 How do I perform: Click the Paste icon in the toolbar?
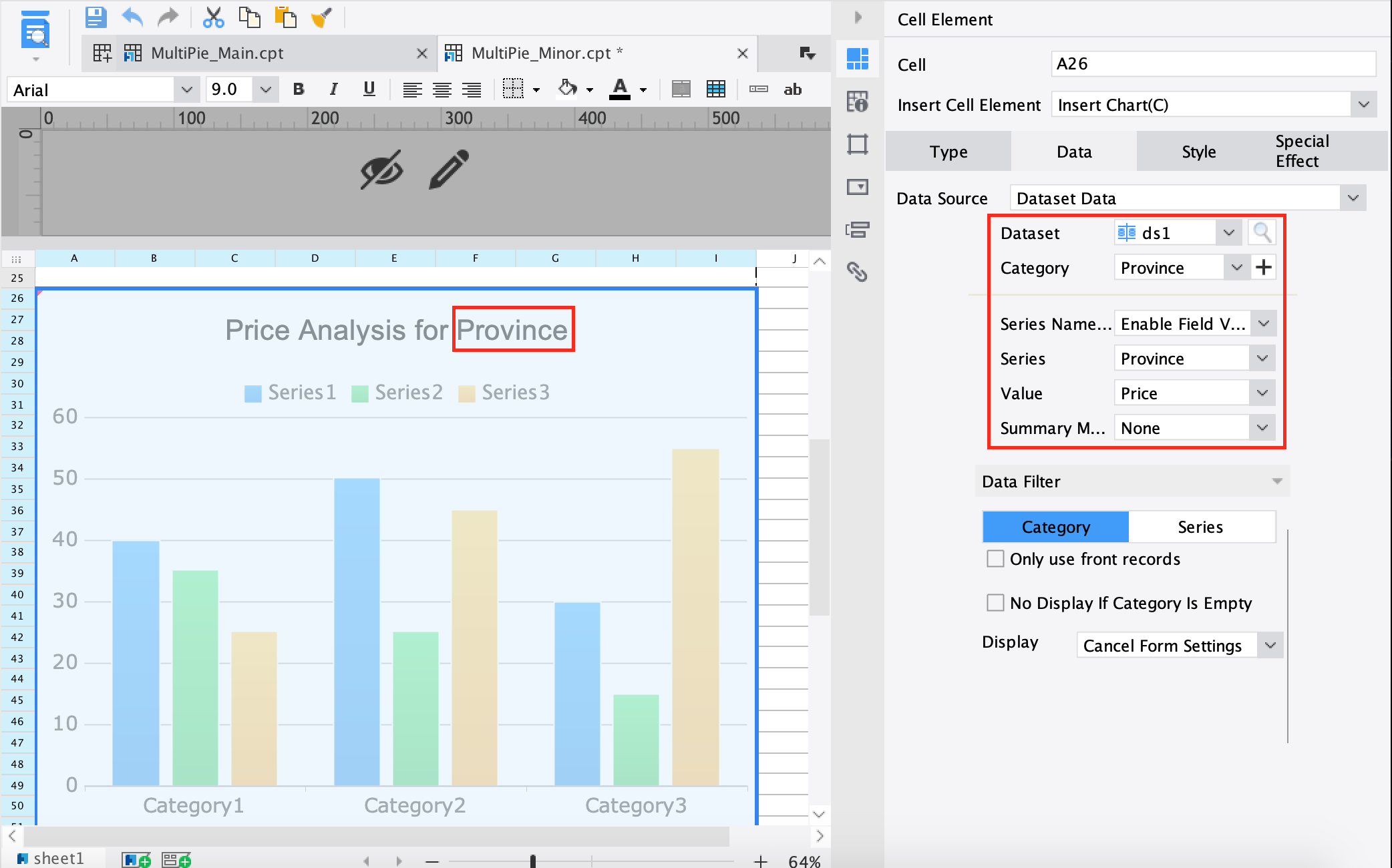tap(286, 17)
